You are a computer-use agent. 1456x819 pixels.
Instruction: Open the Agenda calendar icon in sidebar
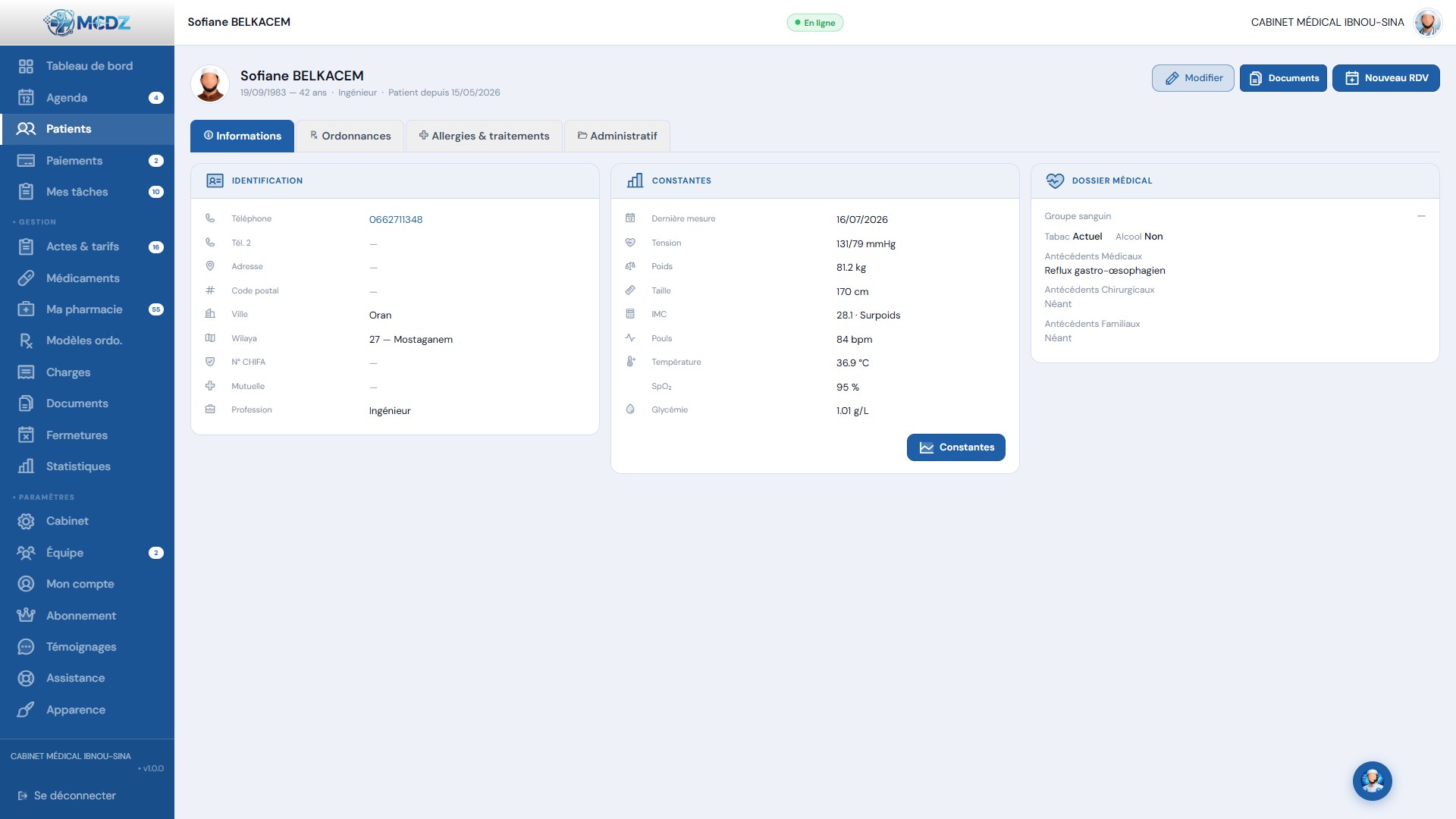26,98
